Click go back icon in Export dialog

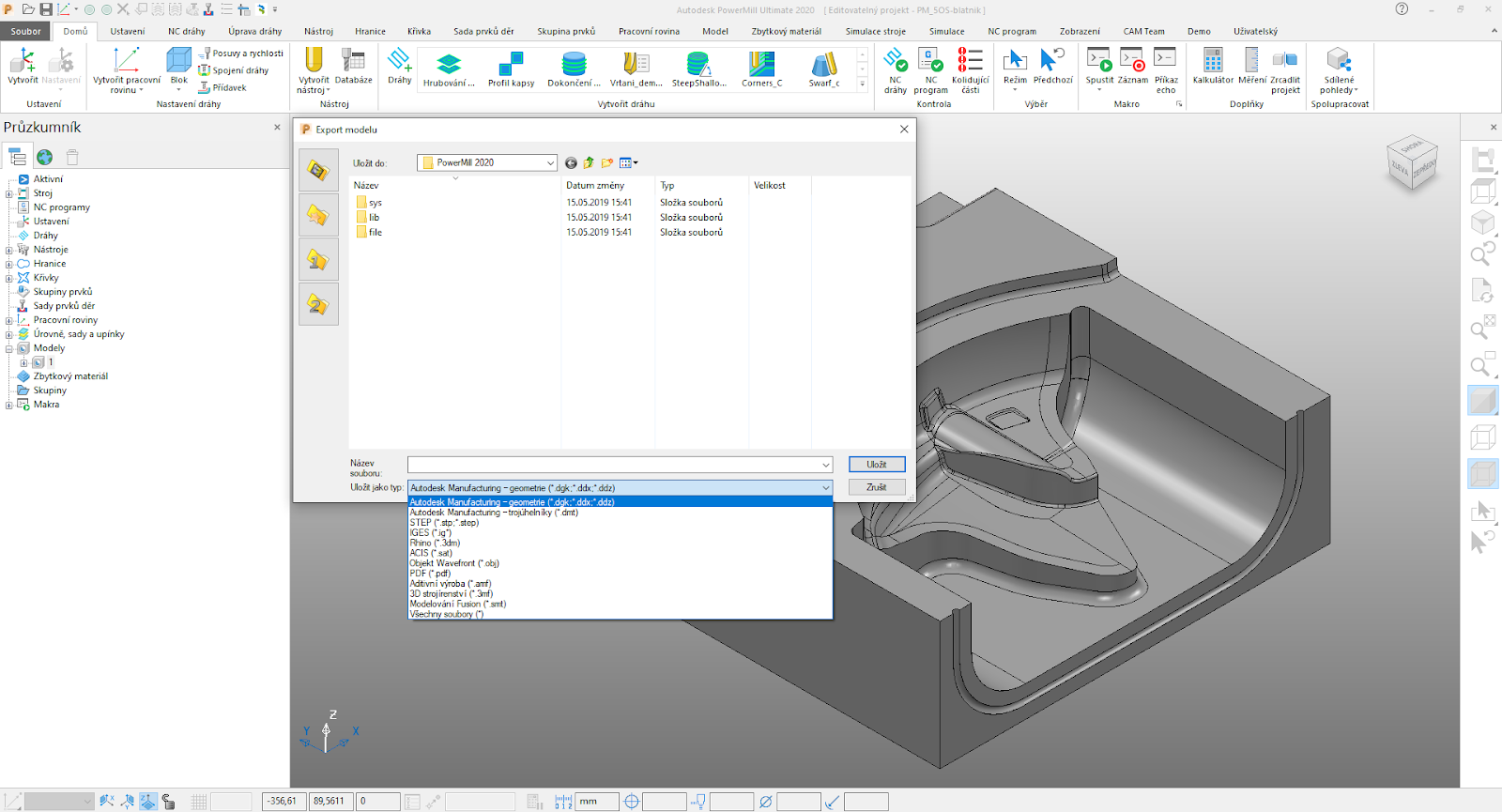(x=571, y=163)
